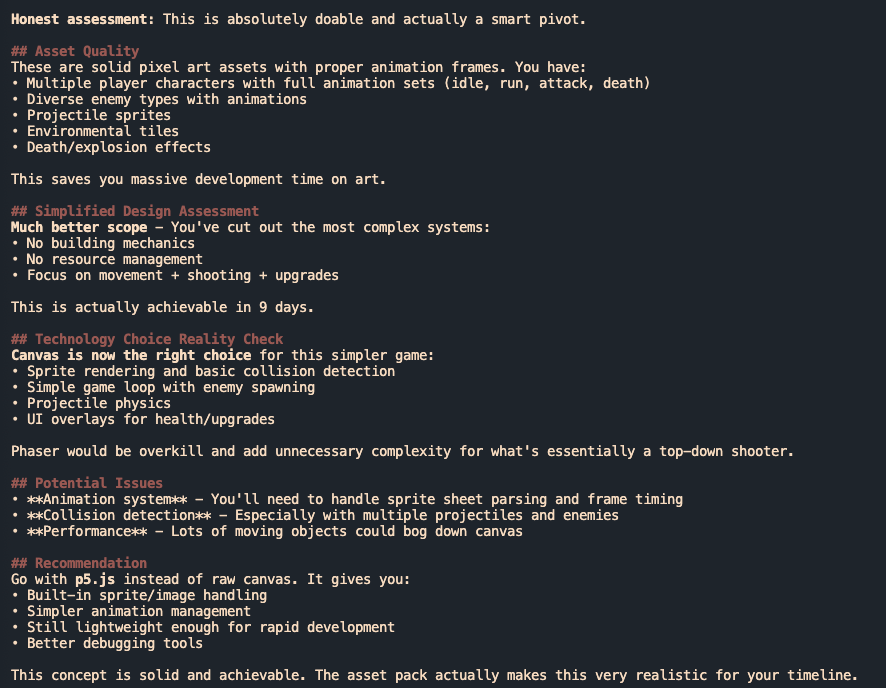Click '**Collision detection**' bullet text
Viewport: 886px width, 688px height.
(x=119, y=516)
